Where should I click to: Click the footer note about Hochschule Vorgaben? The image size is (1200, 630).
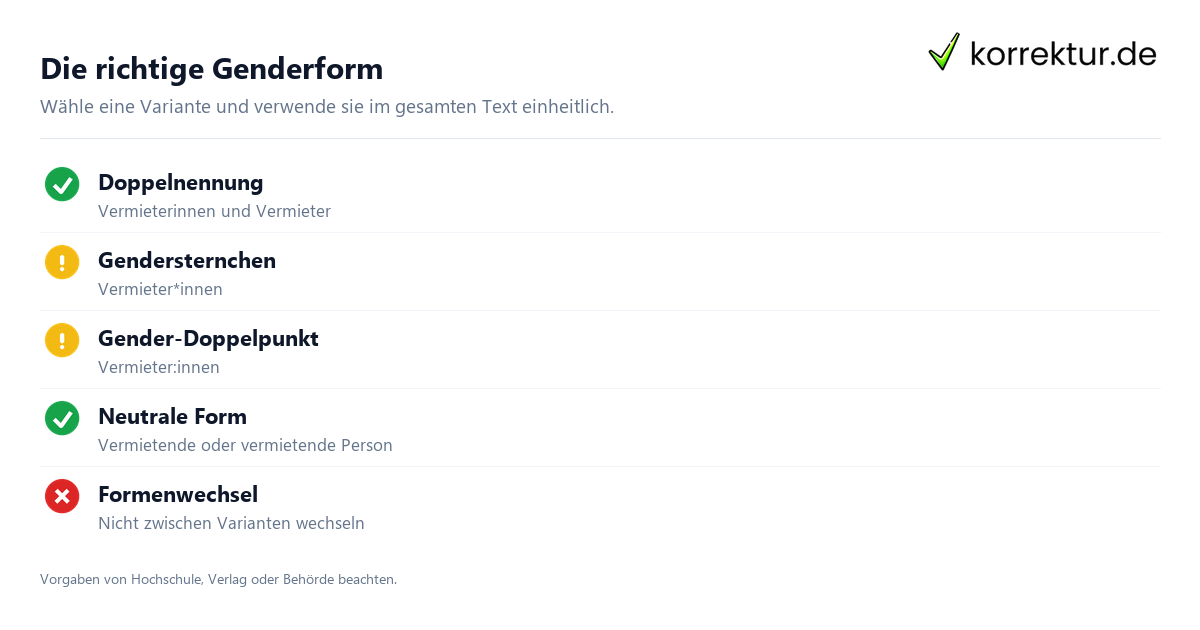218,579
